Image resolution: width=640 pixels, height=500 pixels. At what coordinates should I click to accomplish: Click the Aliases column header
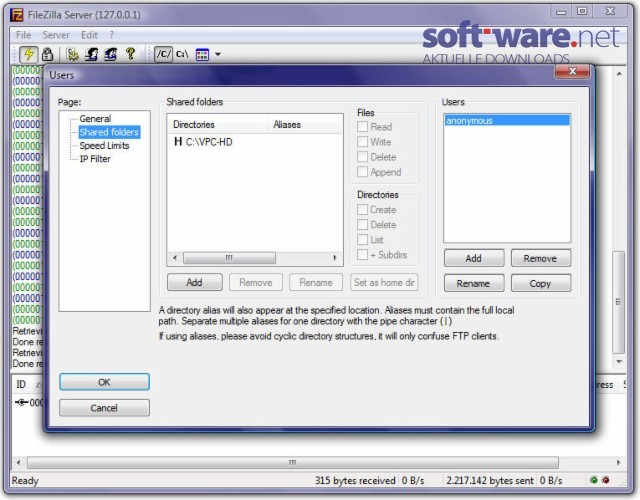pos(305,124)
